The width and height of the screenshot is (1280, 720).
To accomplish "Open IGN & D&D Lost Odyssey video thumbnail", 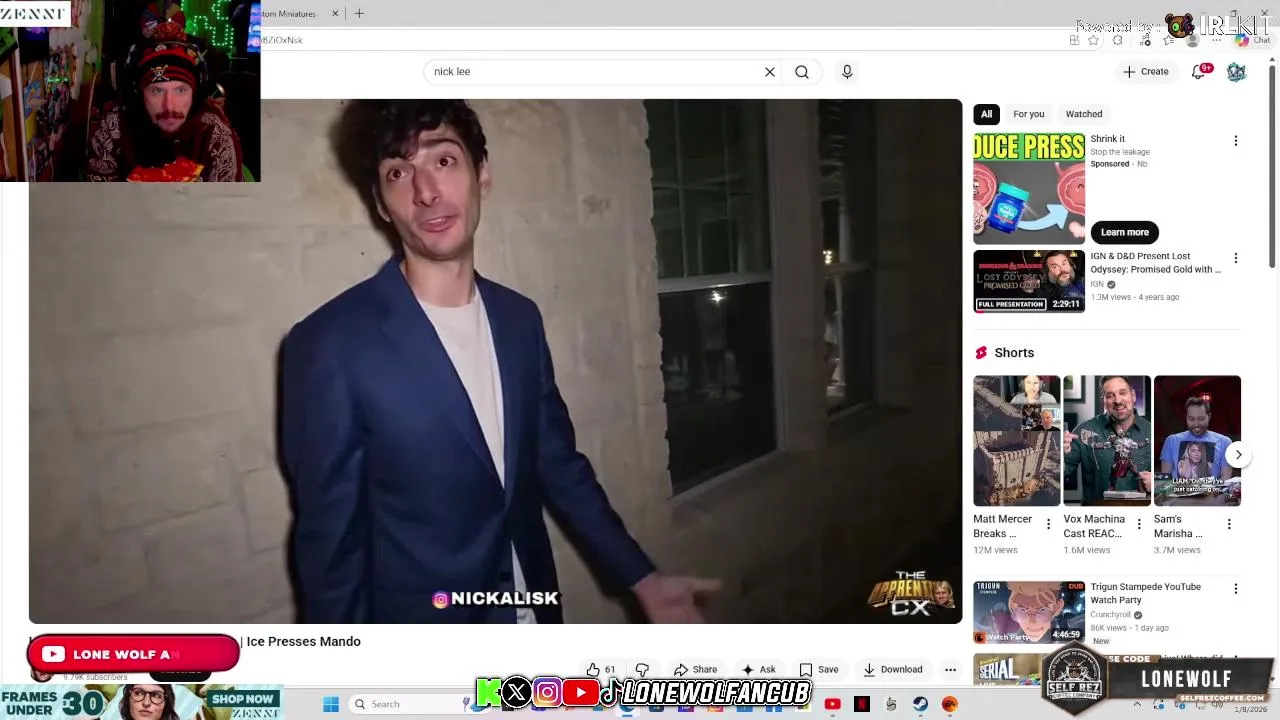I will (x=1029, y=281).
